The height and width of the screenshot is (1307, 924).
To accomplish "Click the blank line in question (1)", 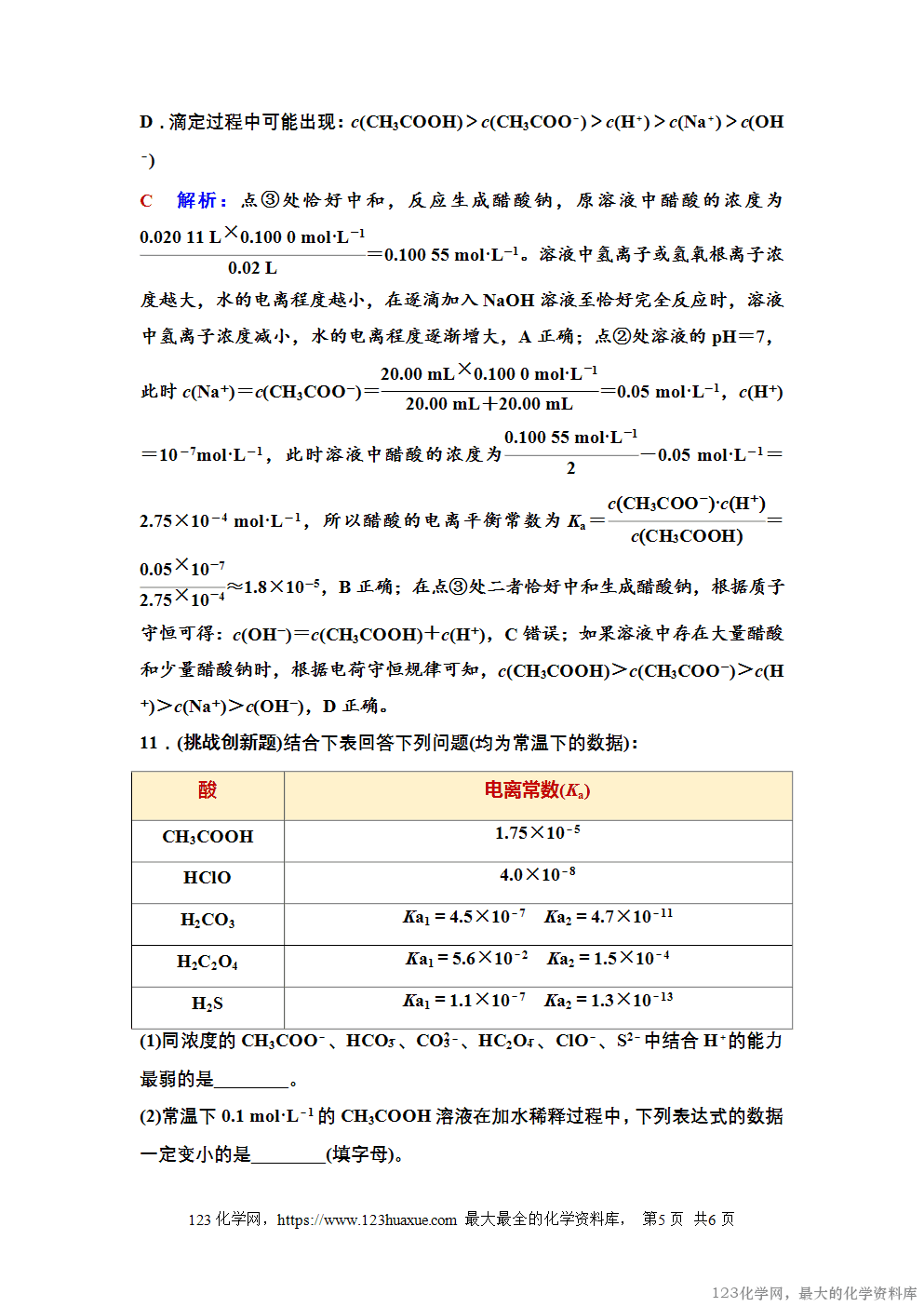I will coord(251,1080).
